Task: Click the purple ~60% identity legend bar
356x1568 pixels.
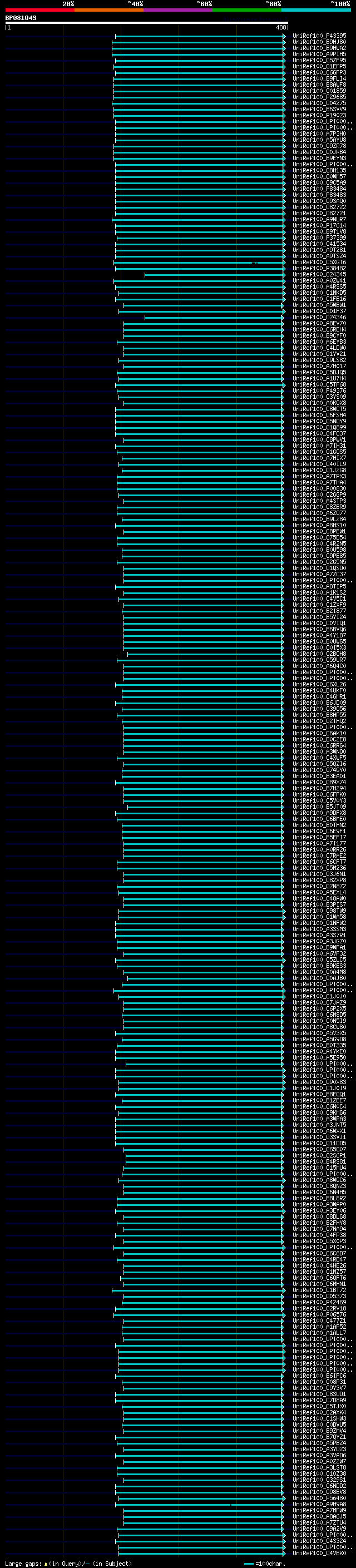Action: pyautogui.click(x=177, y=10)
